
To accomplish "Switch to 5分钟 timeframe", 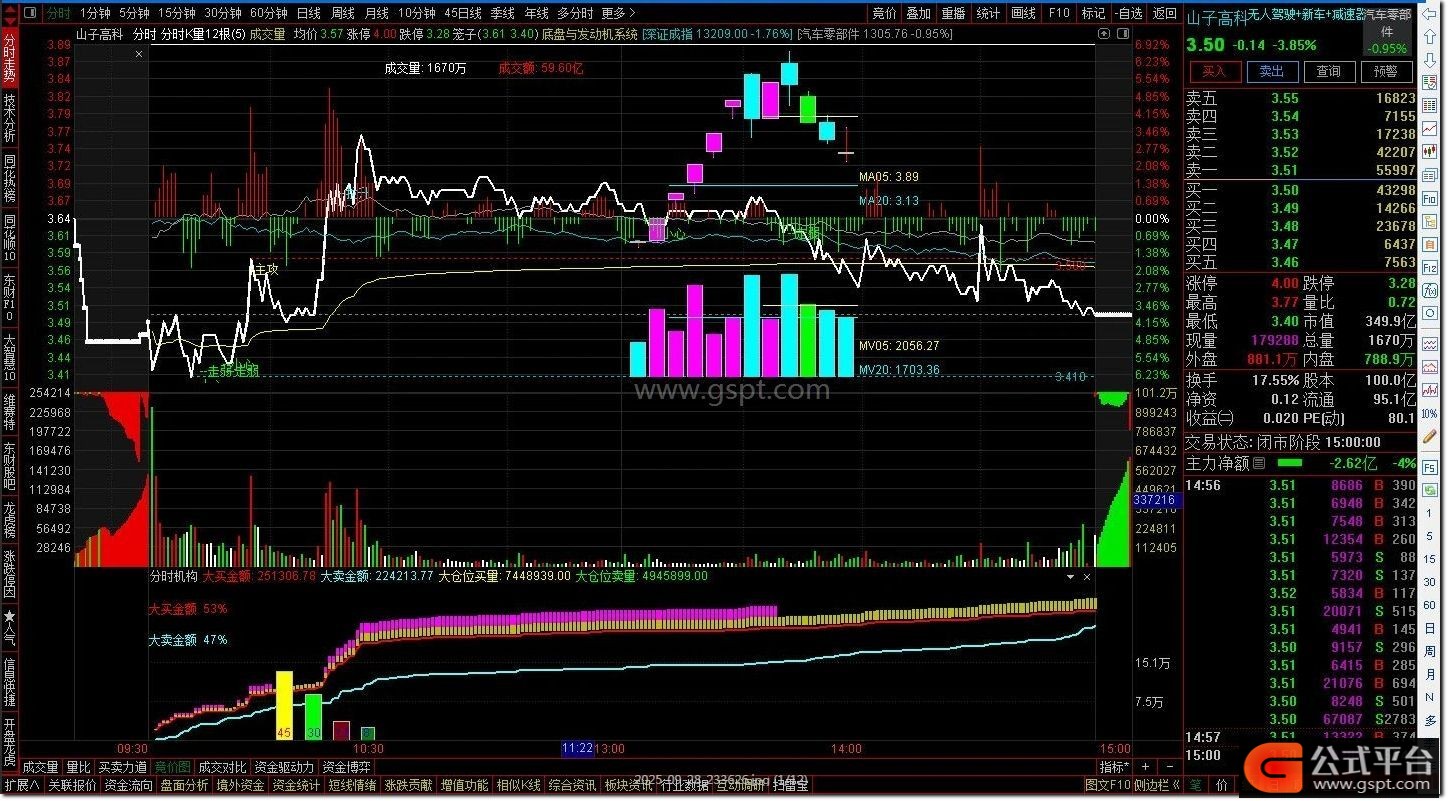I will 134,13.
